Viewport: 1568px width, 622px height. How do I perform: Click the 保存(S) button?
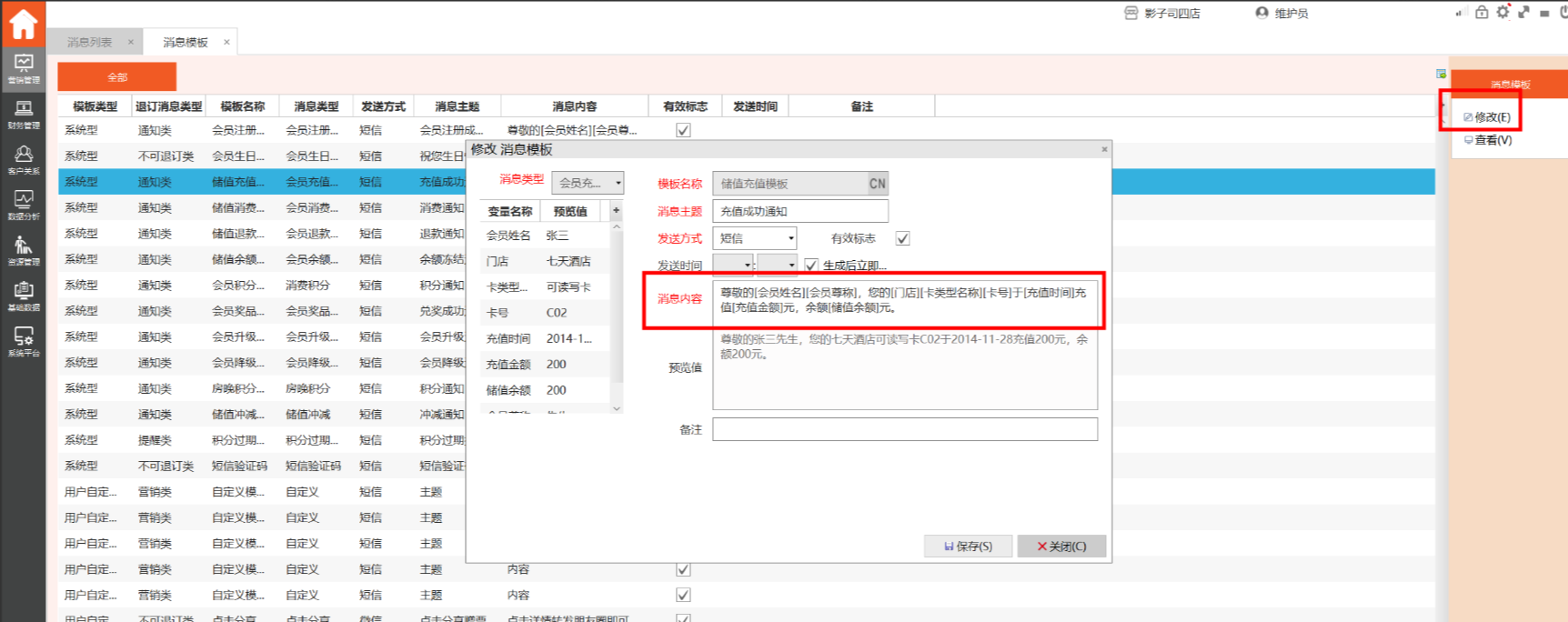pos(968,546)
